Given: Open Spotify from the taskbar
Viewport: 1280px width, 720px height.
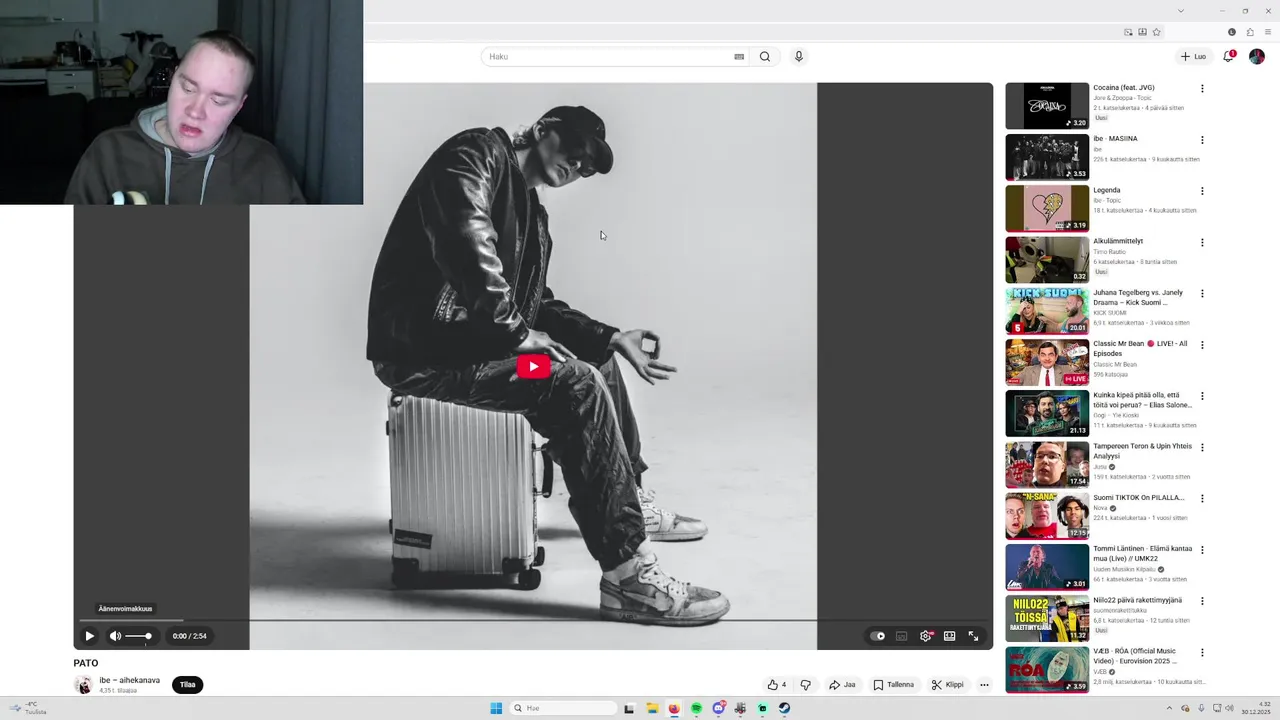Looking at the screenshot, I should [696, 708].
